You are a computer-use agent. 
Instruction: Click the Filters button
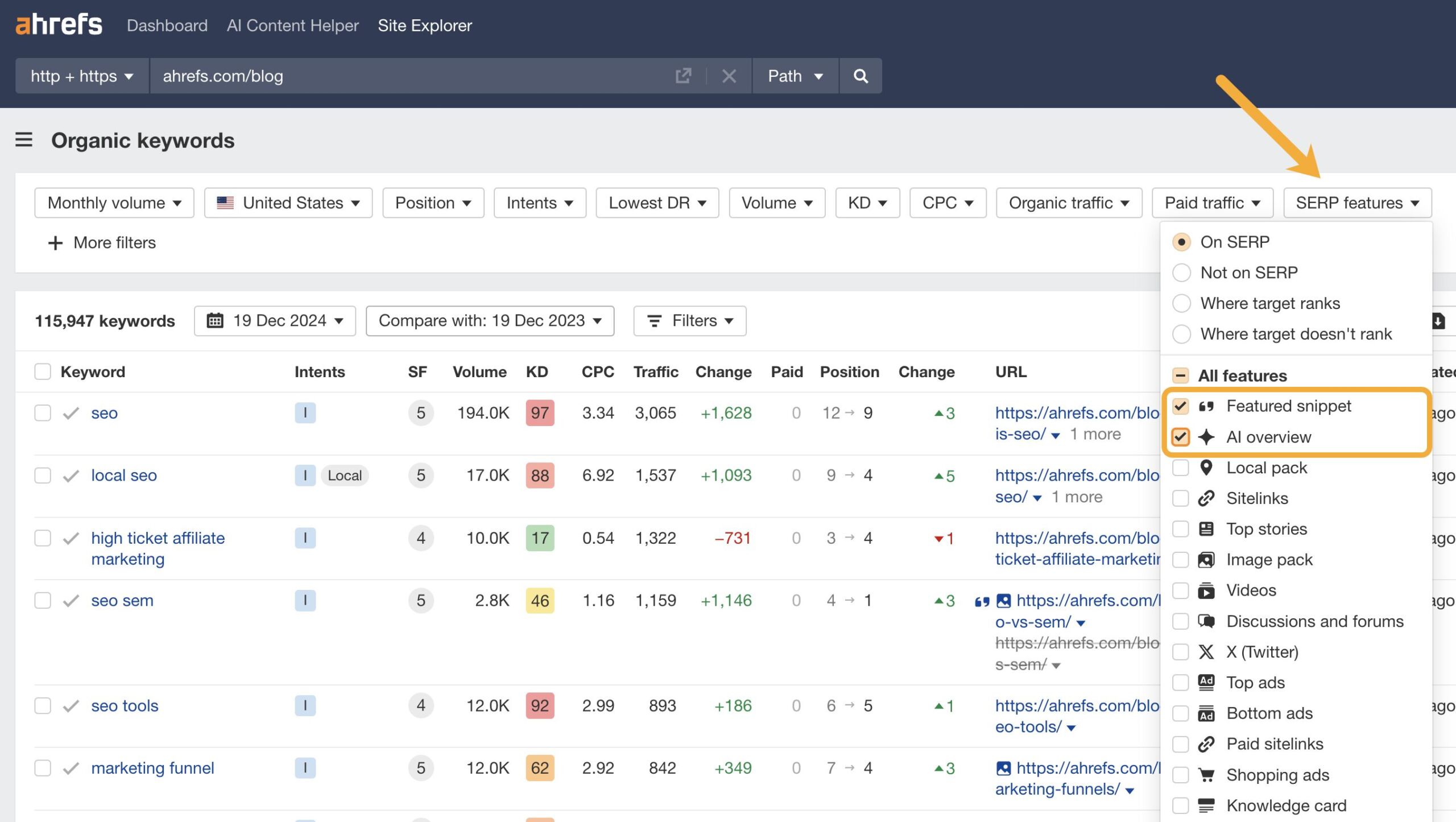tap(690, 321)
